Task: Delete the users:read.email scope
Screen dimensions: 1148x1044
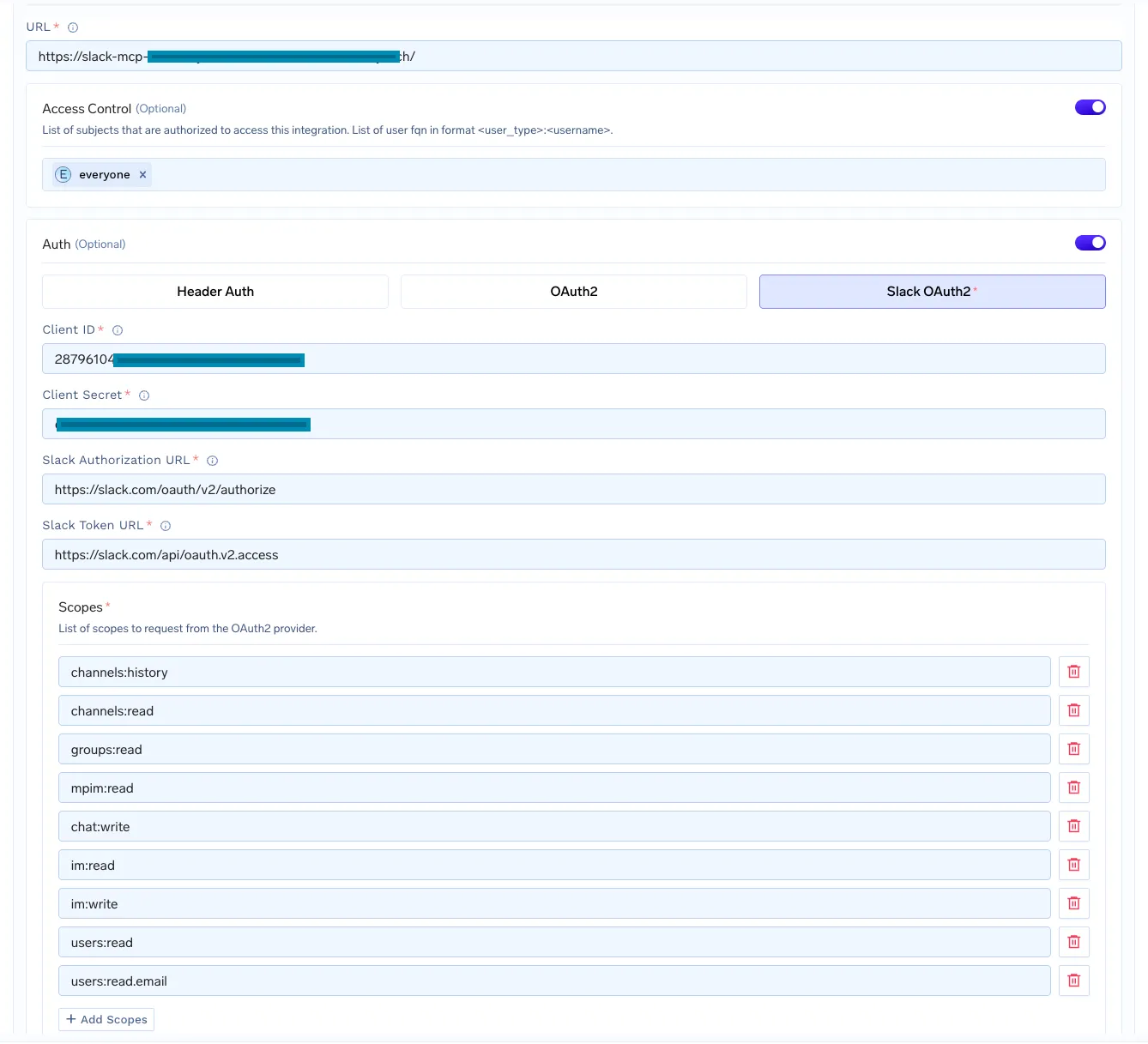Action: pos(1073,981)
